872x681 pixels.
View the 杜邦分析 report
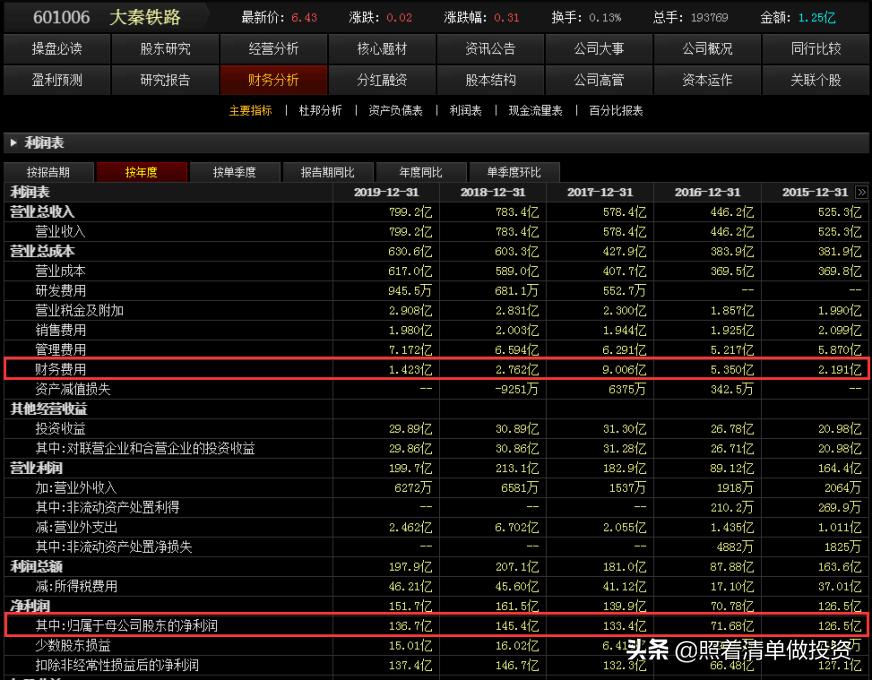pyautogui.click(x=318, y=111)
